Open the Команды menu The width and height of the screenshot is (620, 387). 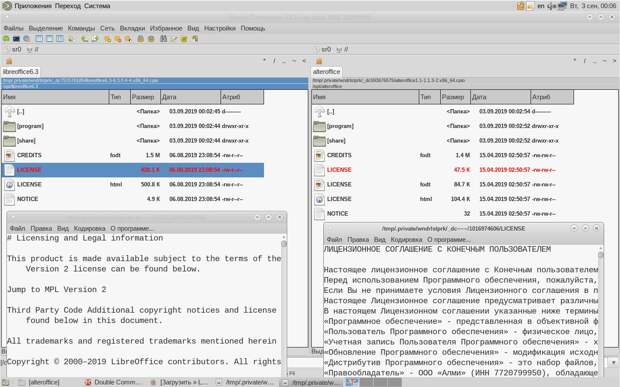pos(81,28)
